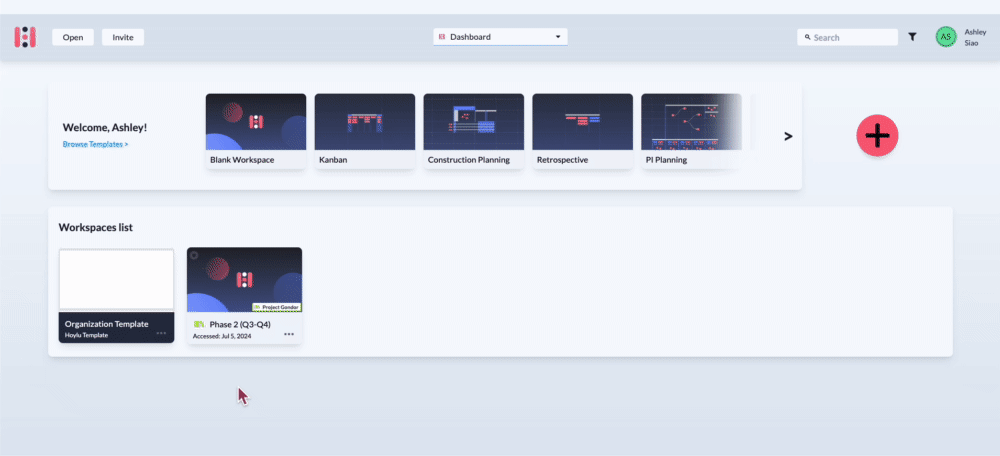This screenshot has width=1000, height=456.
Task: Select the Construction Planning template
Action: 474,131
